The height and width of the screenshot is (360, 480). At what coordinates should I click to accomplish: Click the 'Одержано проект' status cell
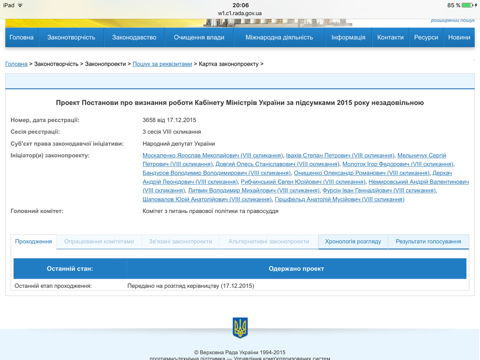click(x=296, y=269)
